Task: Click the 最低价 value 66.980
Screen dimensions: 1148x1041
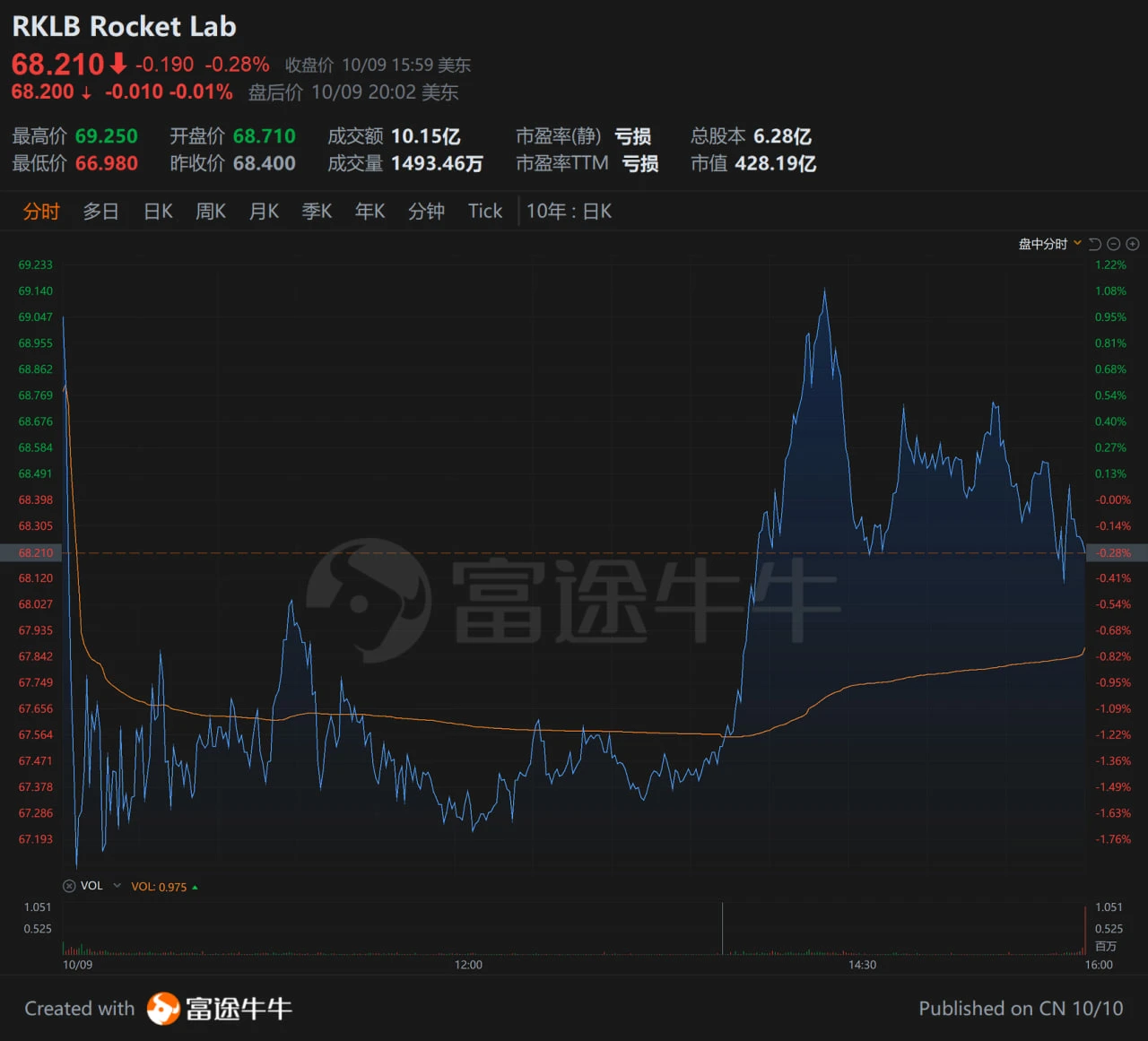Action: coord(107,163)
